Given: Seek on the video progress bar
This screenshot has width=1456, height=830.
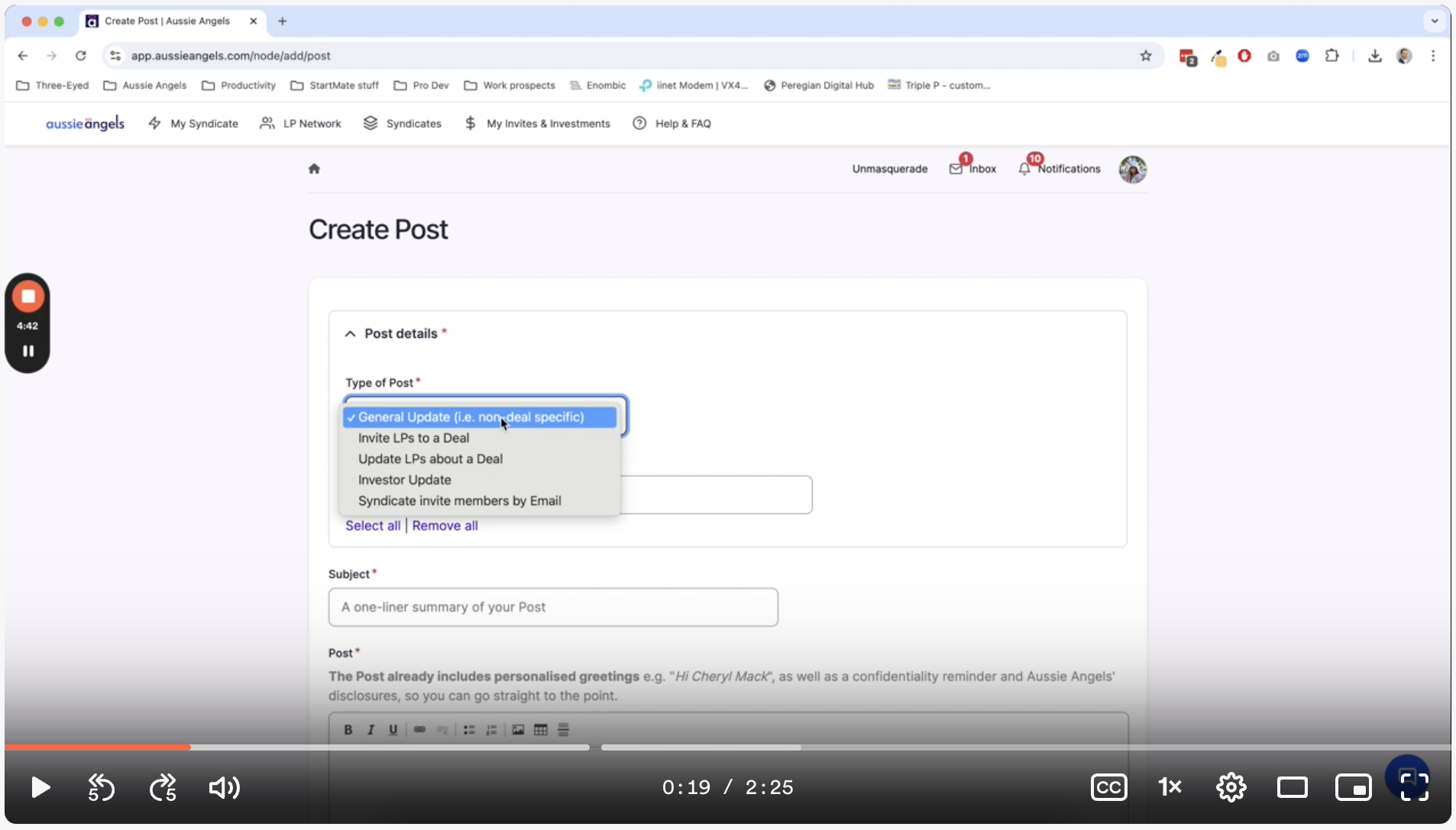Looking at the screenshot, I should coord(728,747).
